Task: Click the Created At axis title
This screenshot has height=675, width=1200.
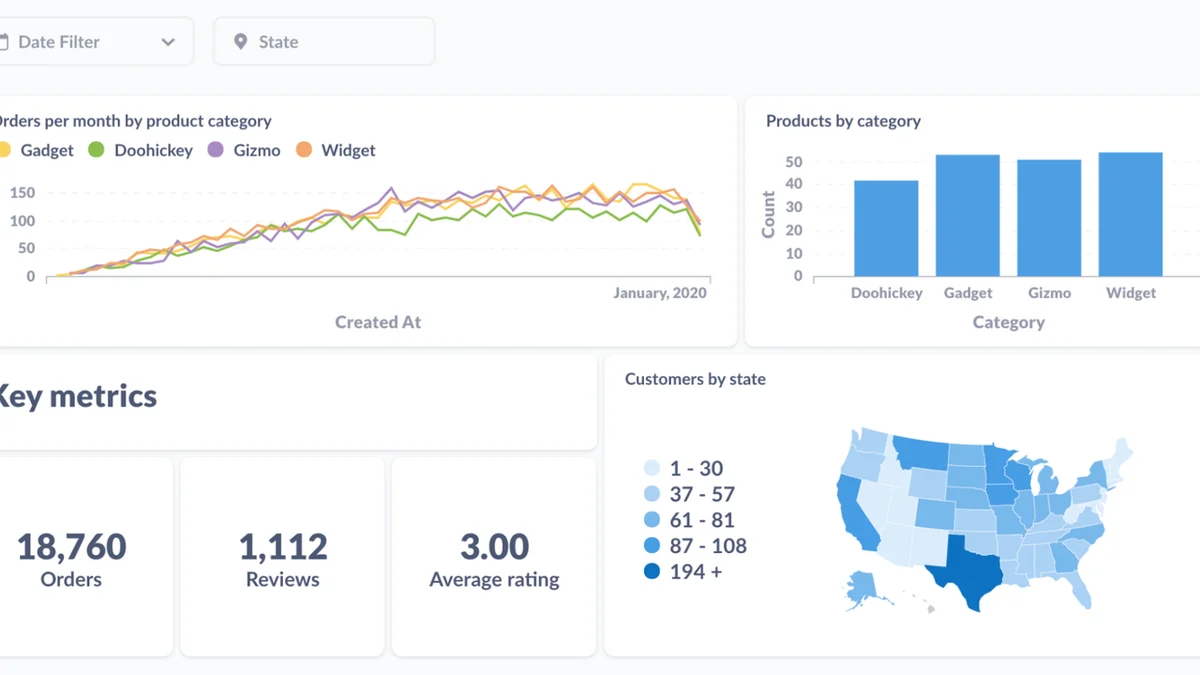Action: point(378,322)
